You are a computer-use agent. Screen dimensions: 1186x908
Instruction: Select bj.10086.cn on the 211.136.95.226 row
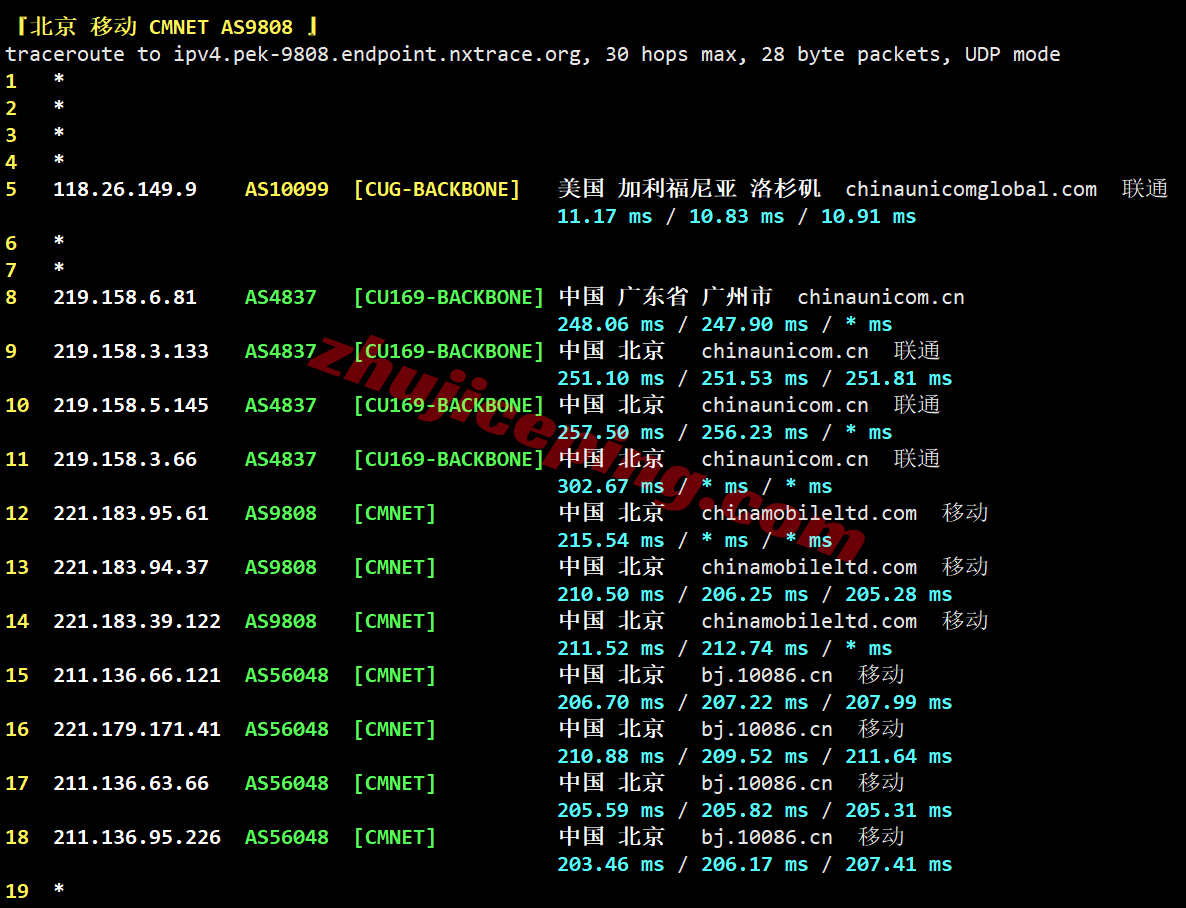coord(767,838)
